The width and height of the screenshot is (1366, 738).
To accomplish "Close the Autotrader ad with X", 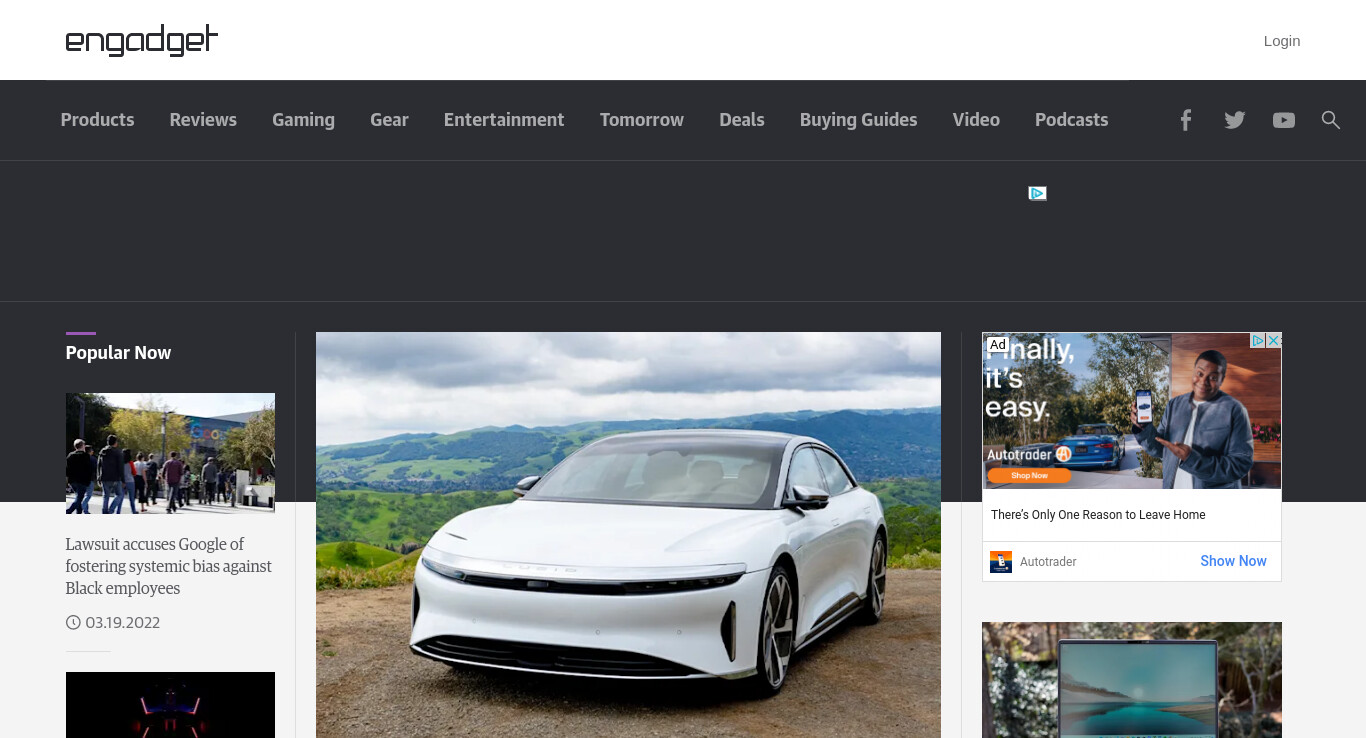I will point(1274,340).
